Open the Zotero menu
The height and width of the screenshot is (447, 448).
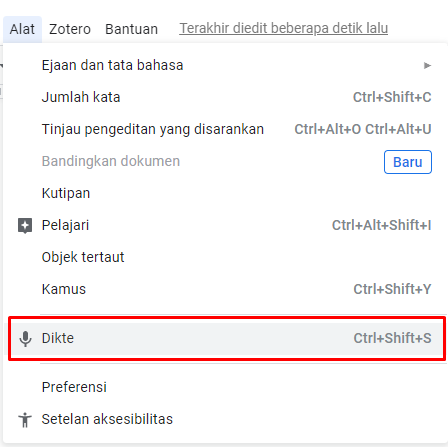click(70, 29)
